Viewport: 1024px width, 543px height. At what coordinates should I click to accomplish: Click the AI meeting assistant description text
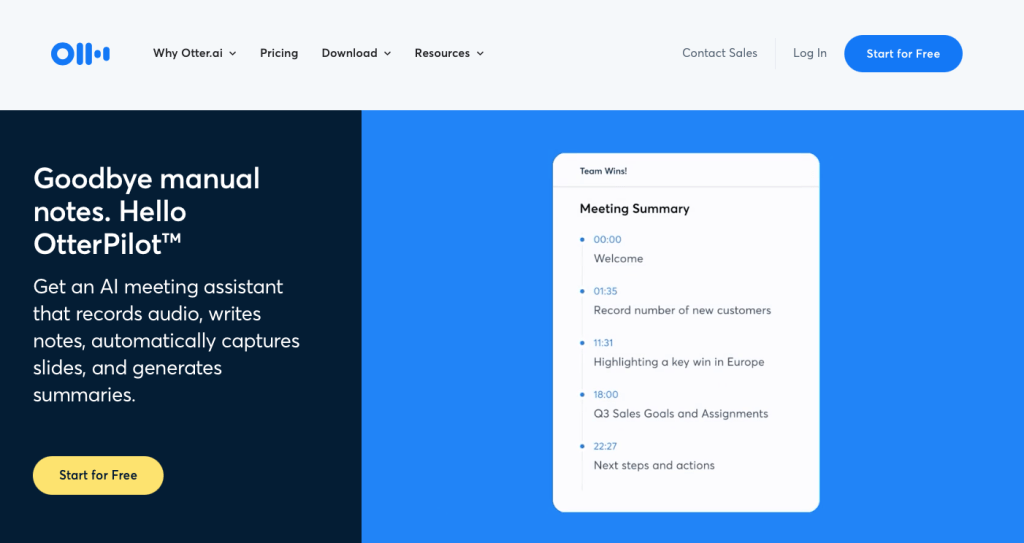(167, 340)
